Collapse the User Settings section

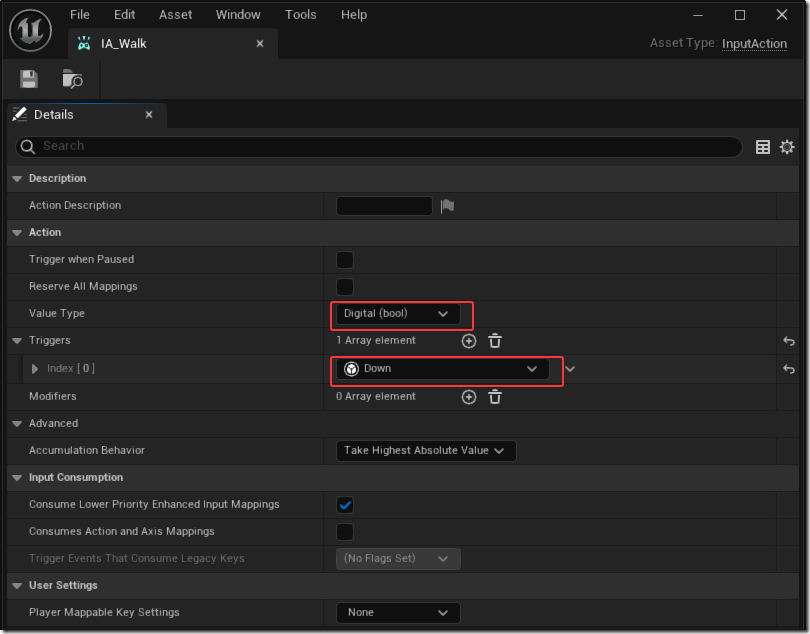[17, 585]
